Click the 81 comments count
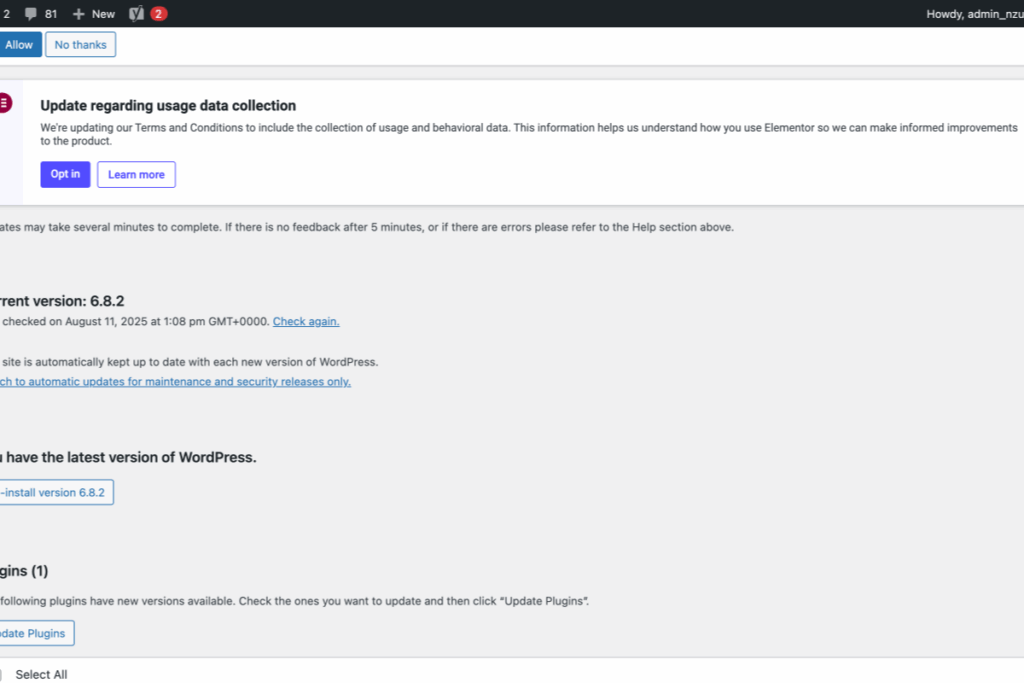The image size is (1024, 683). coord(51,14)
